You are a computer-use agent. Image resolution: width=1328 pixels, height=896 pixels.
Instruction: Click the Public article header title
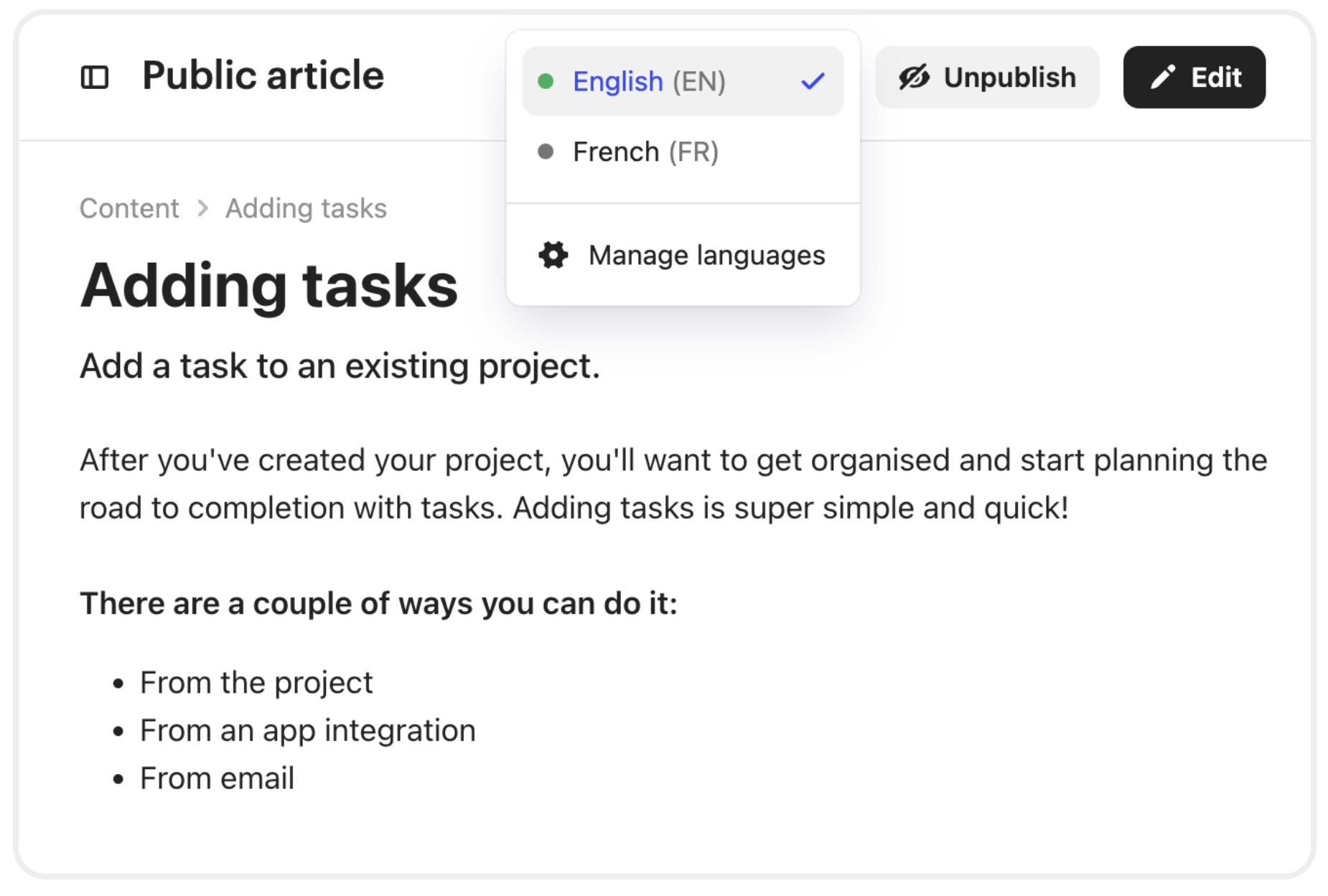pos(263,75)
